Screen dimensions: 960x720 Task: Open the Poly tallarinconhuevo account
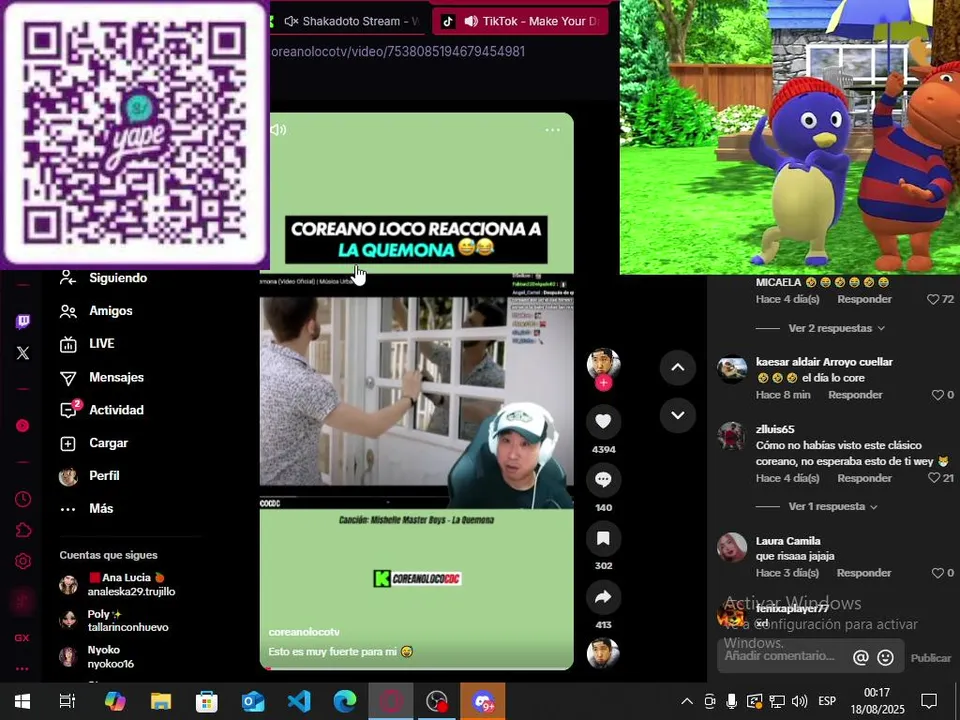pyautogui.click(x=113, y=620)
